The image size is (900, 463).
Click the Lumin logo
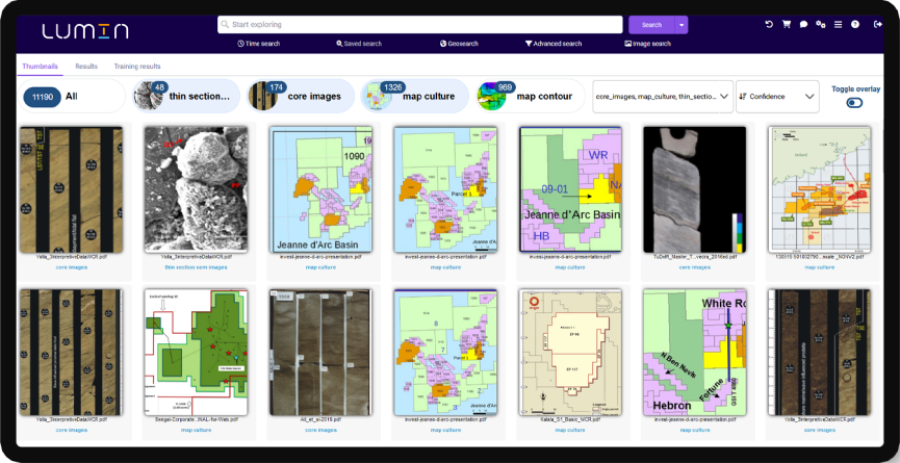85,31
